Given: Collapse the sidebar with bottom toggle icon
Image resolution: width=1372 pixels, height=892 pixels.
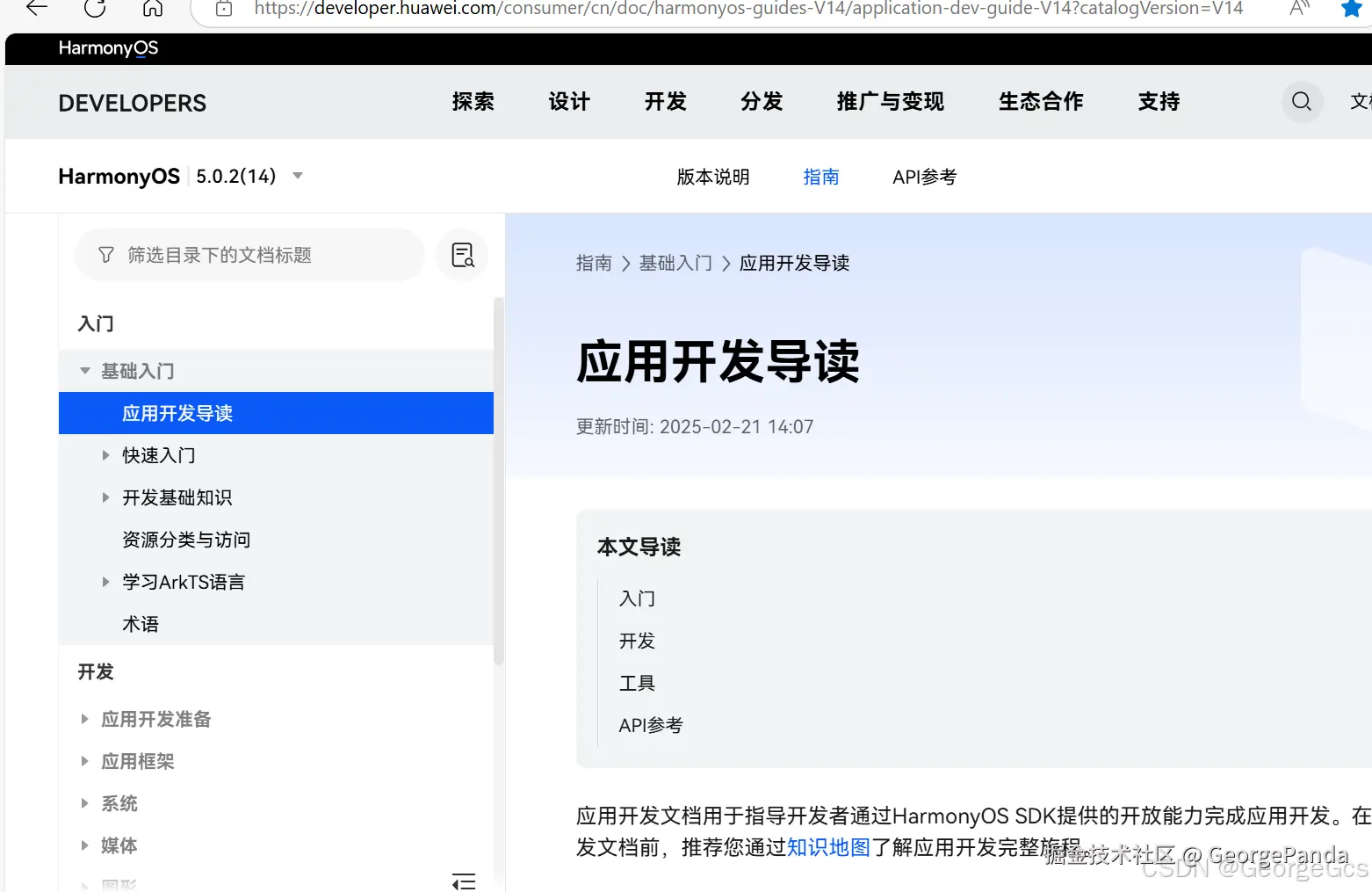Looking at the screenshot, I should point(464,881).
